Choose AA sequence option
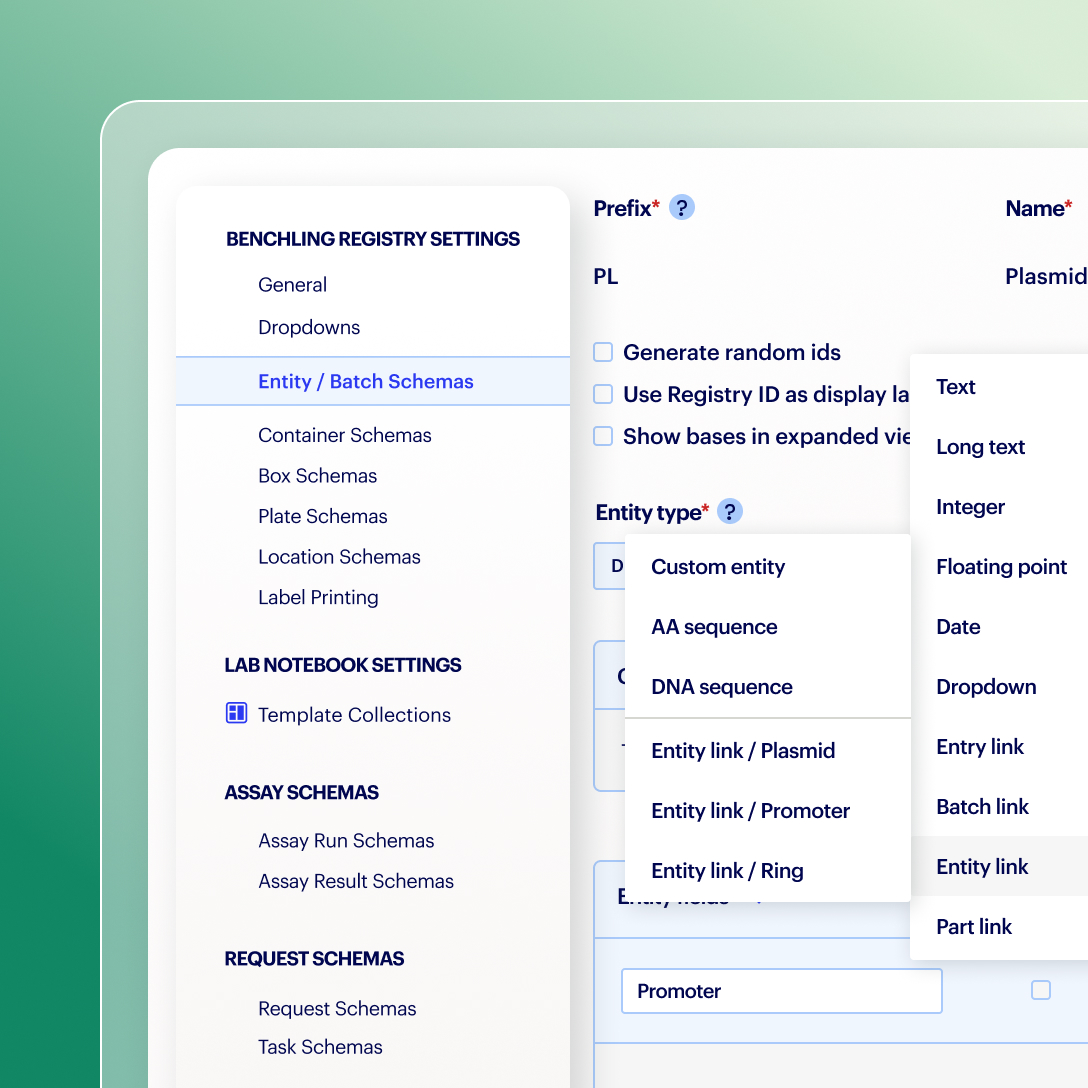Image resolution: width=1088 pixels, height=1088 pixels. (x=767, y=627)
